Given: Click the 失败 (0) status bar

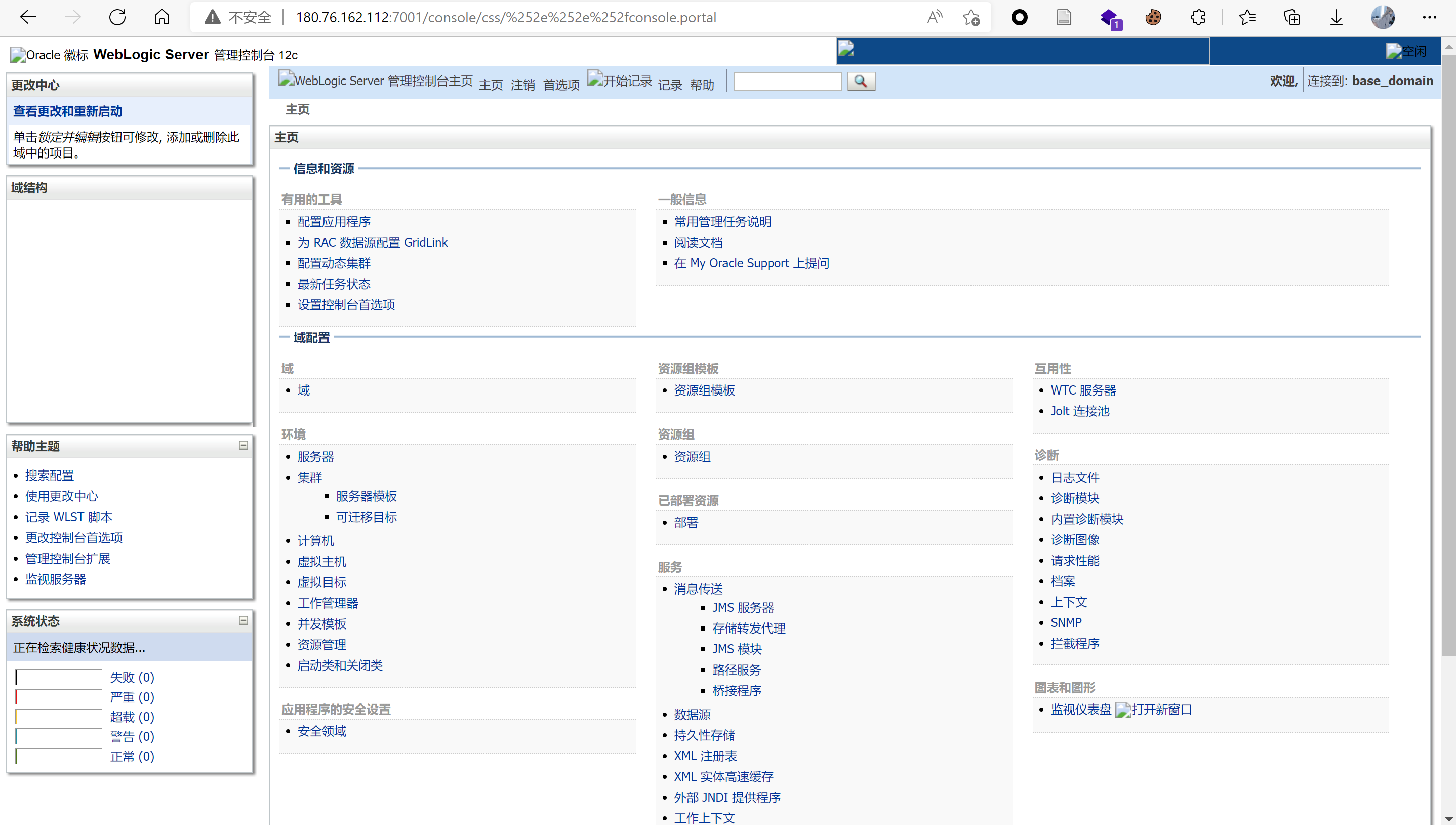Looking at the screenshot, I should pyautogui.click(x=59, y=678).
